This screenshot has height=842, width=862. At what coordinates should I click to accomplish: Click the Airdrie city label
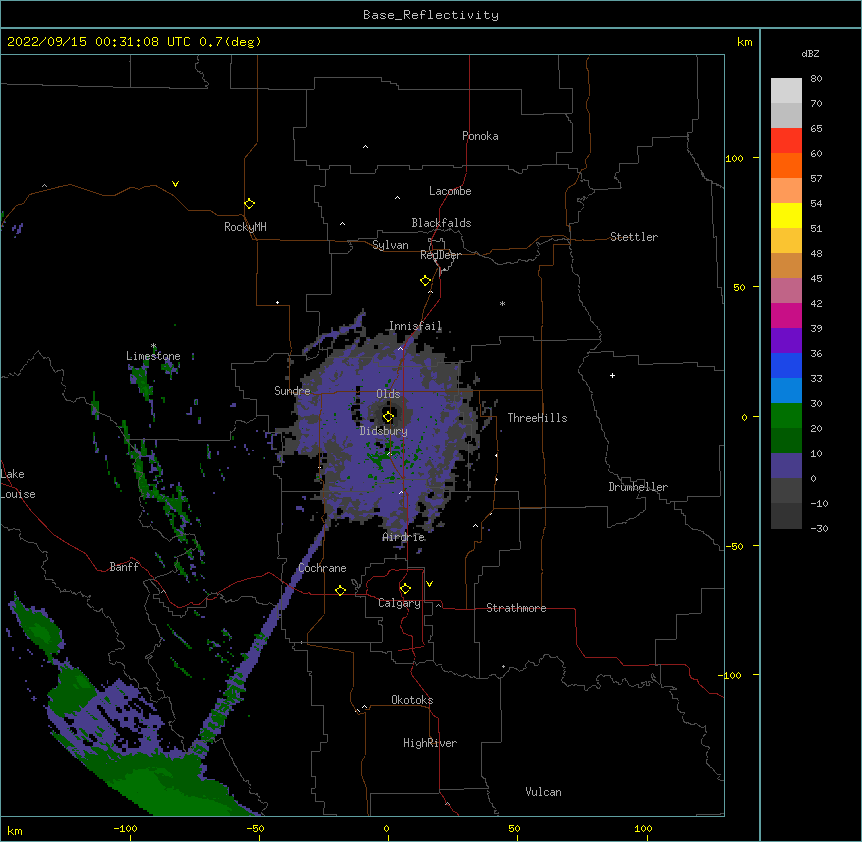(x=404, y=537)
